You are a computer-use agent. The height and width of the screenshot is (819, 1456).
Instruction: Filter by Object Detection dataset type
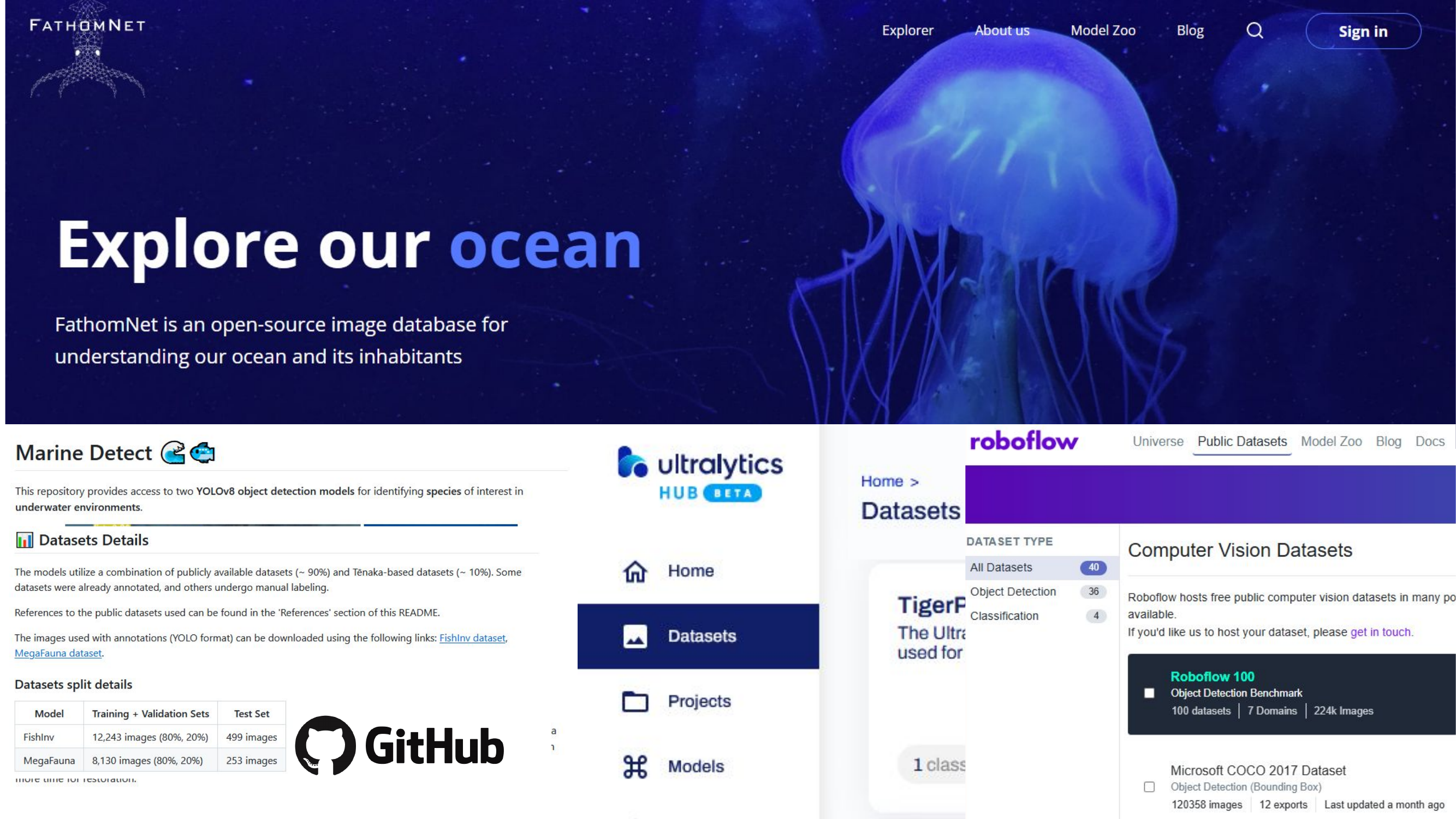(1013, 592)
